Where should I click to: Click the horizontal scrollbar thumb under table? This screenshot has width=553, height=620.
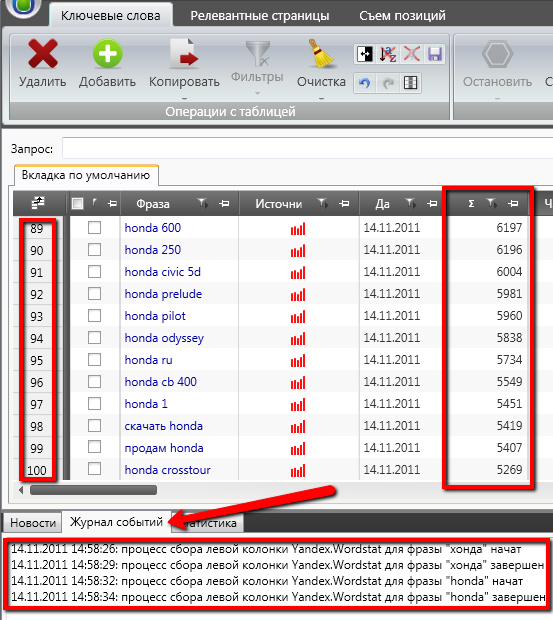(x=94, y=490)
